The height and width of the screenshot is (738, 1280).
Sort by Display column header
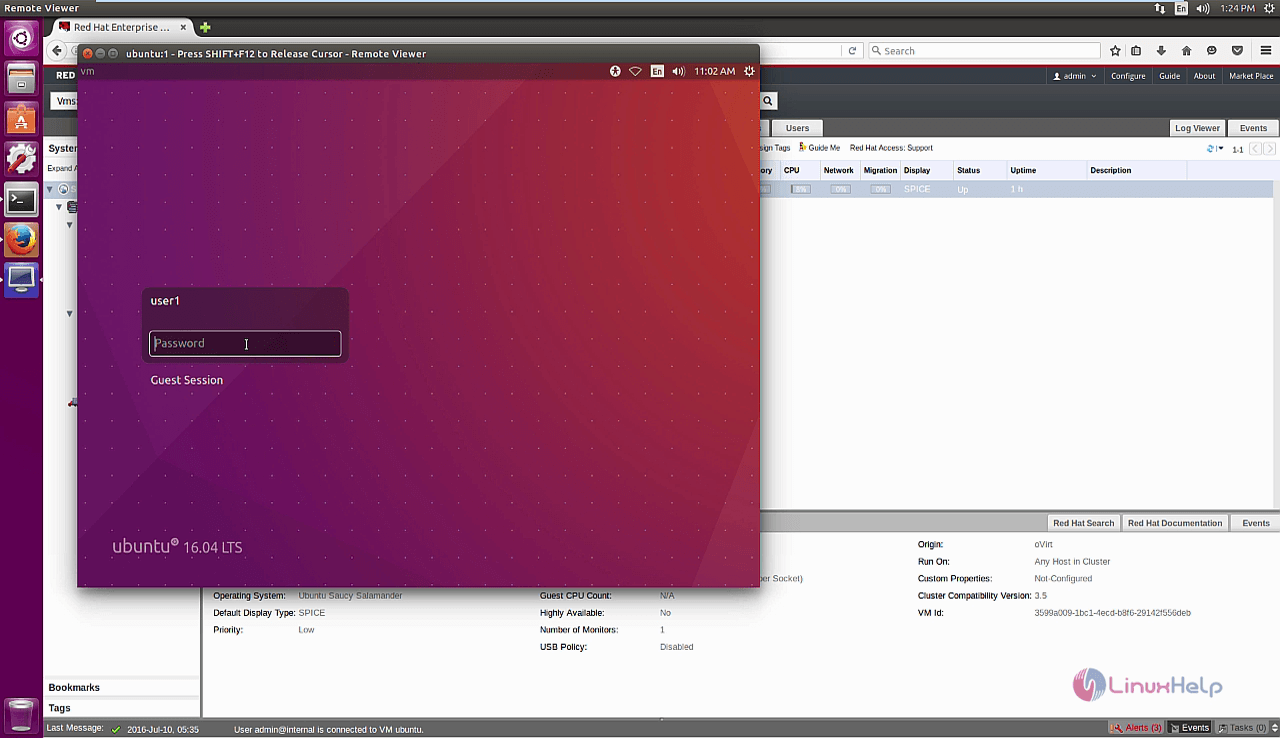(x=926, y=171)
